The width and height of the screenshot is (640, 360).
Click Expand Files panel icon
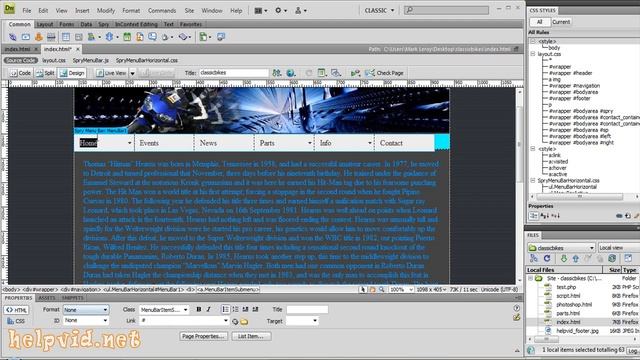click(628, 258)
